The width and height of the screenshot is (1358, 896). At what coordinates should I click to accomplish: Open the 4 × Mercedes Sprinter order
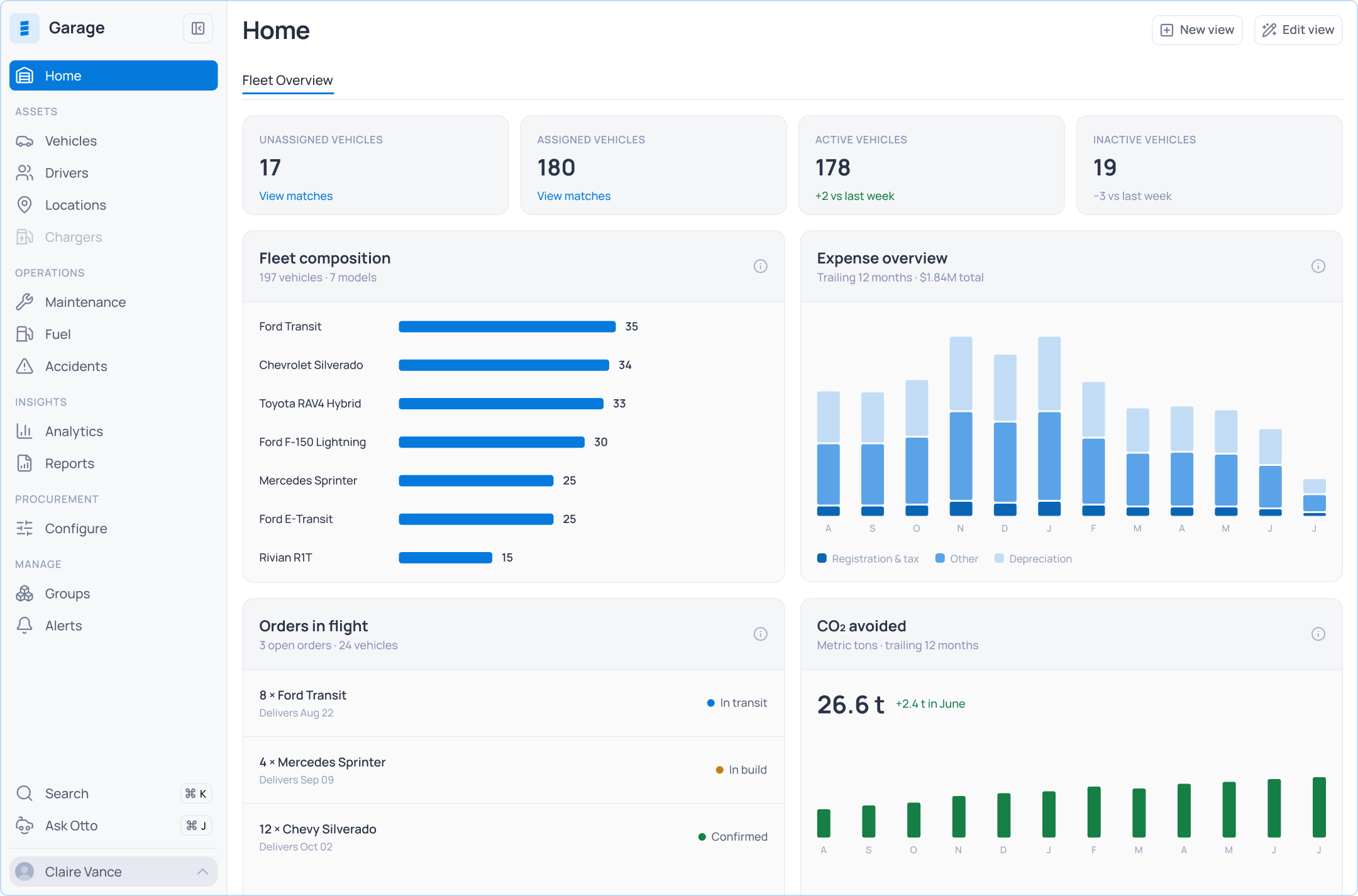(x=514, y=770)
